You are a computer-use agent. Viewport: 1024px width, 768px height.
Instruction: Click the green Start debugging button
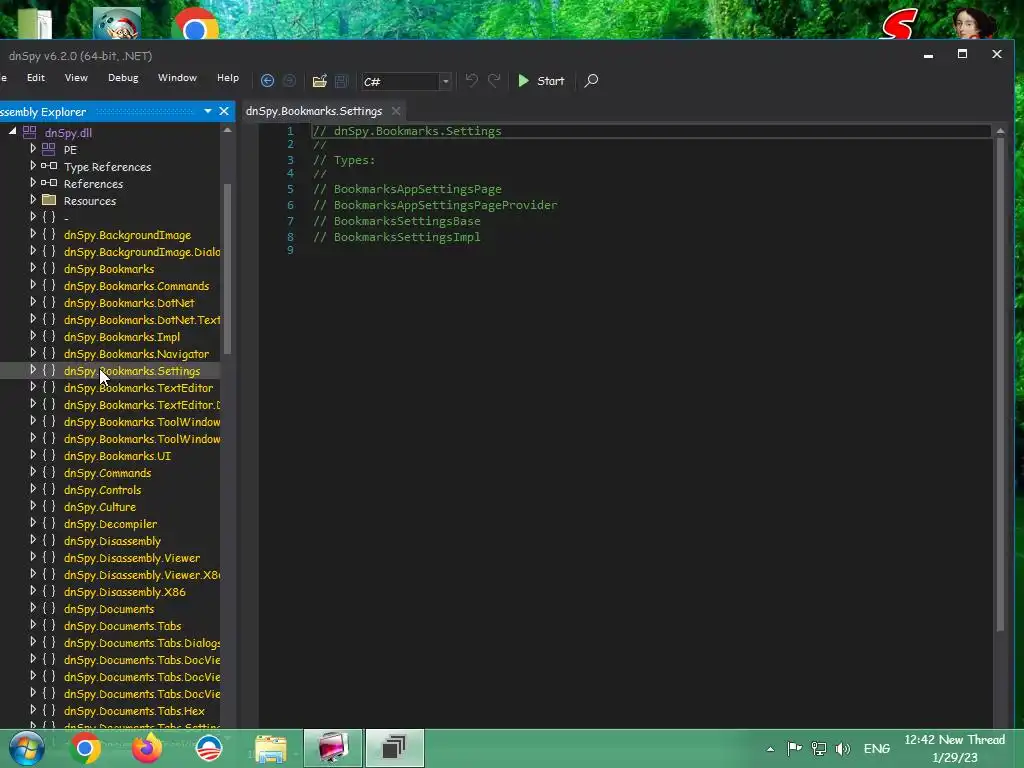(x=541, y=80)
